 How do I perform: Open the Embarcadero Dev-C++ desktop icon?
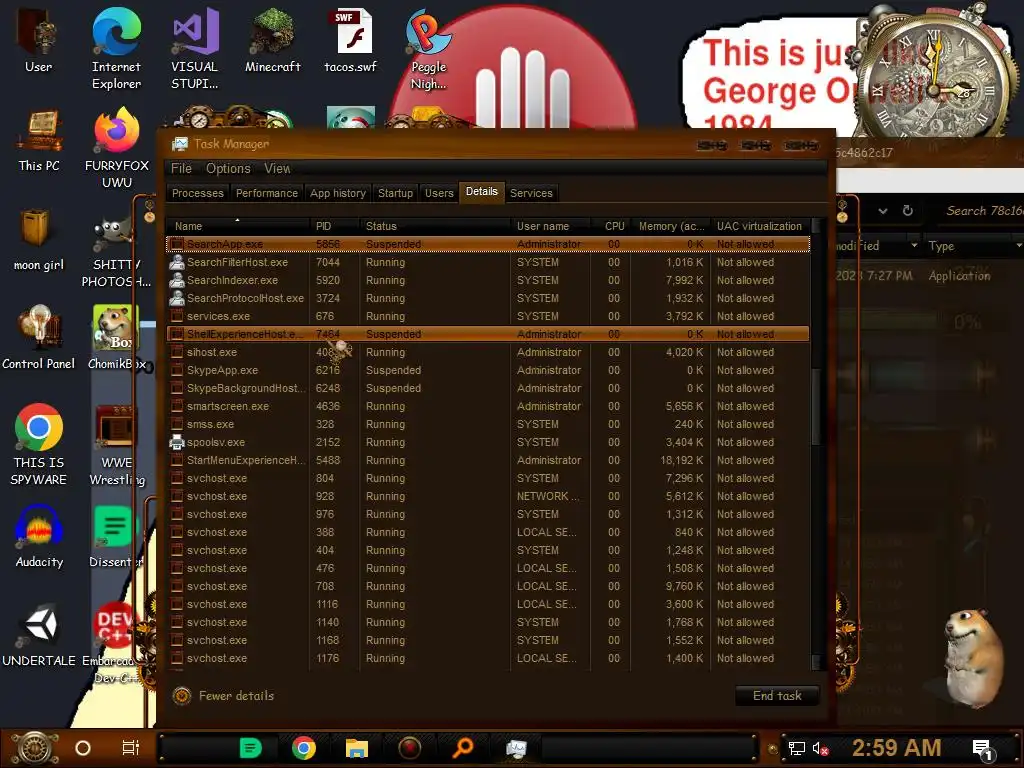pyautogui.click(x=114, y=643)
